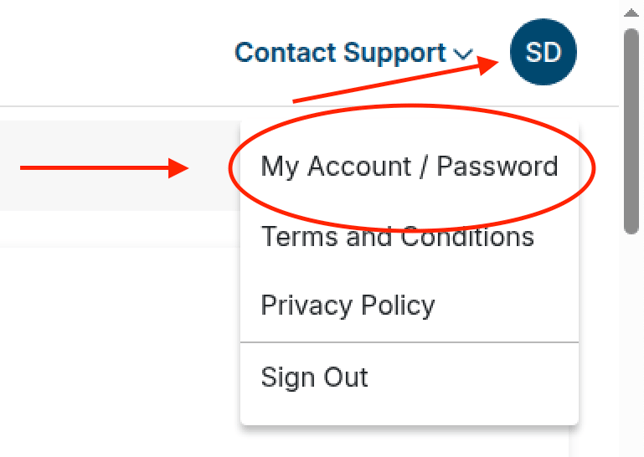
Task: Read the Terms and Conditions link
Action: 397,237
